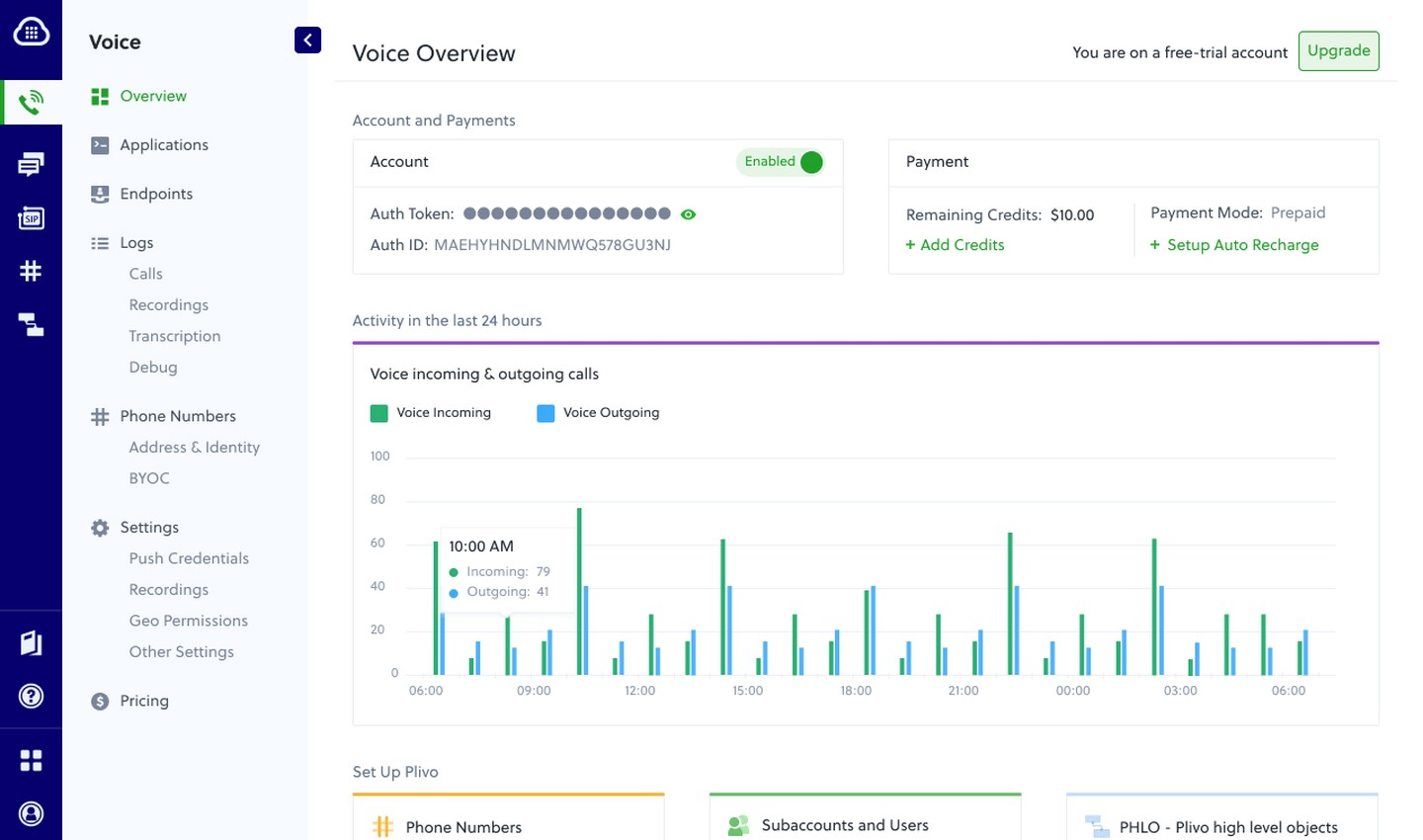
Task: Open Address & Identity
Action: 195,448
